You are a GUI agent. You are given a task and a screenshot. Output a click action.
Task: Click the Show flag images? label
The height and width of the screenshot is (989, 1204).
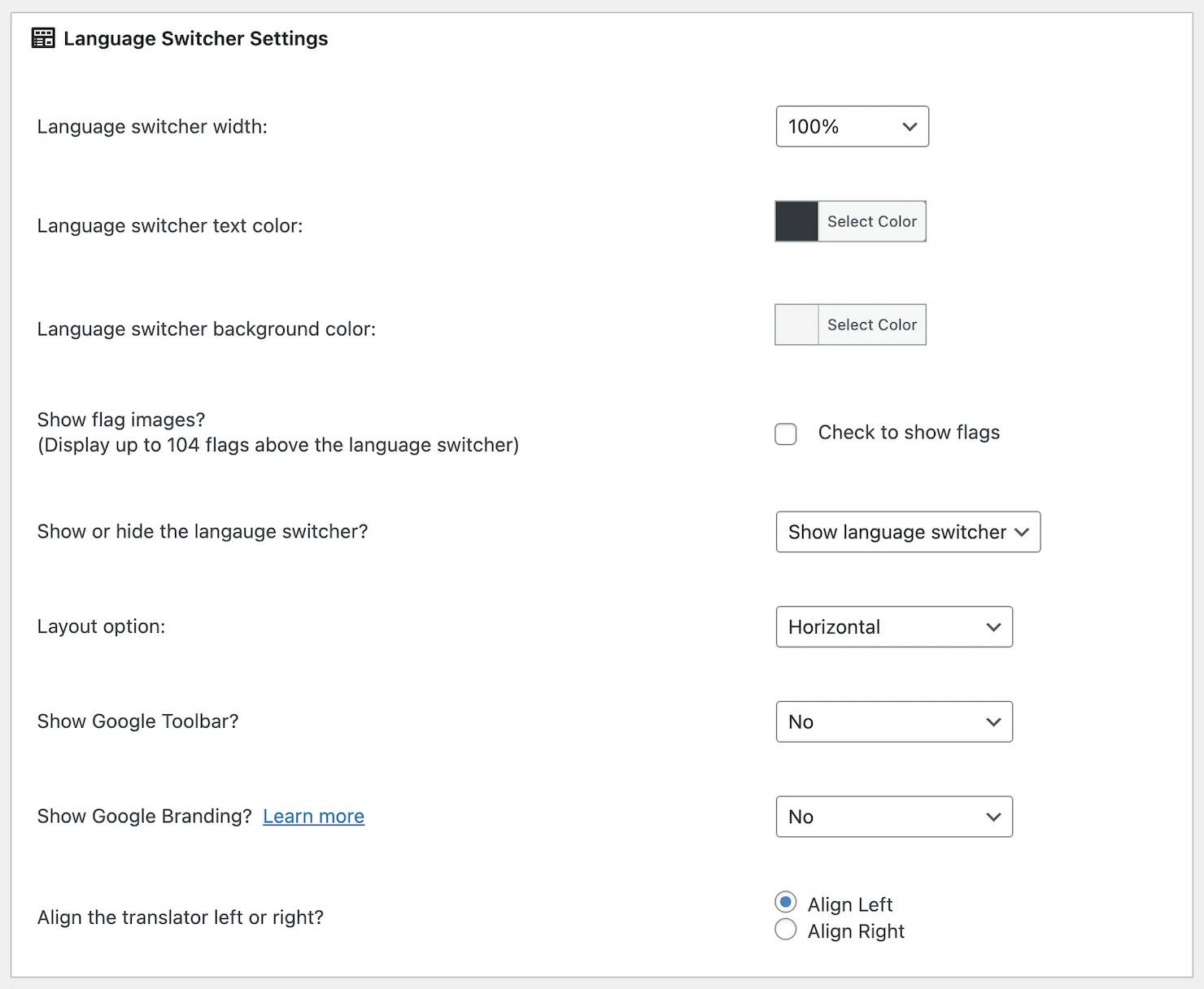pos(121,420)
